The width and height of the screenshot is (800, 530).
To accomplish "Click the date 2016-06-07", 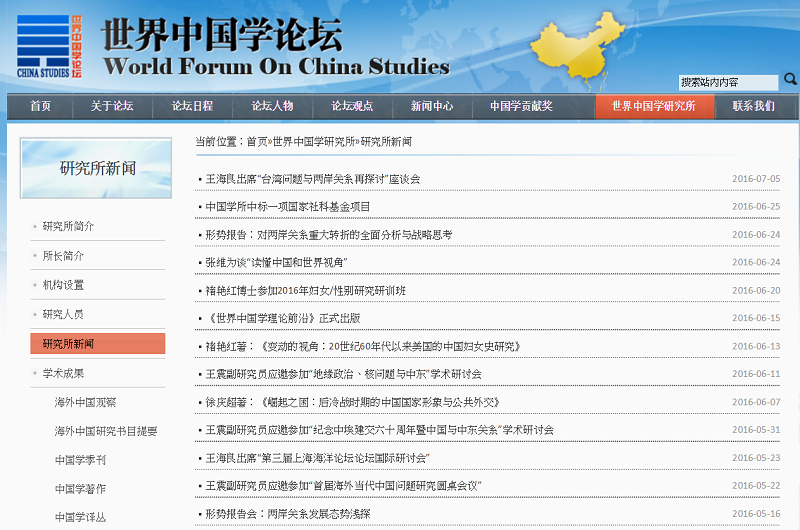I will click(756, 401).
